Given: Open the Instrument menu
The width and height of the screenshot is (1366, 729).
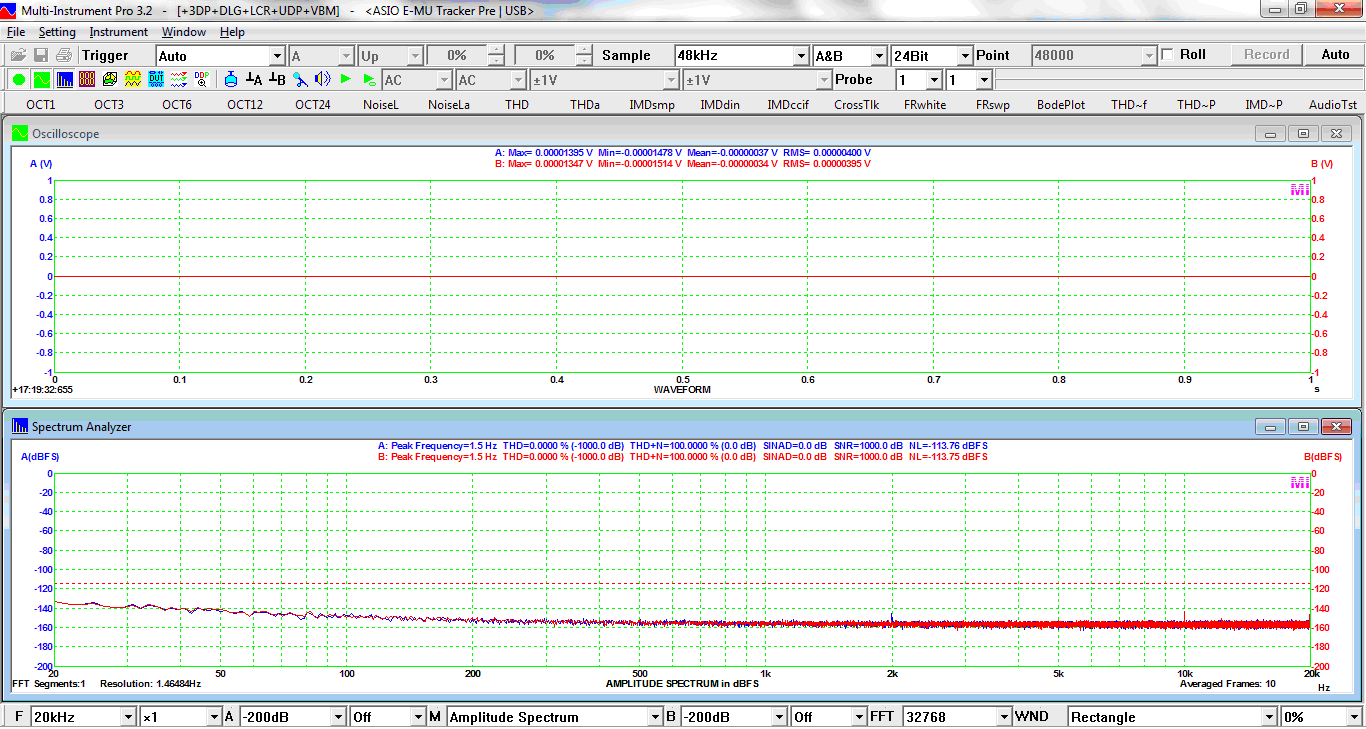Looking at the screenshot, I should click(119, 32).
